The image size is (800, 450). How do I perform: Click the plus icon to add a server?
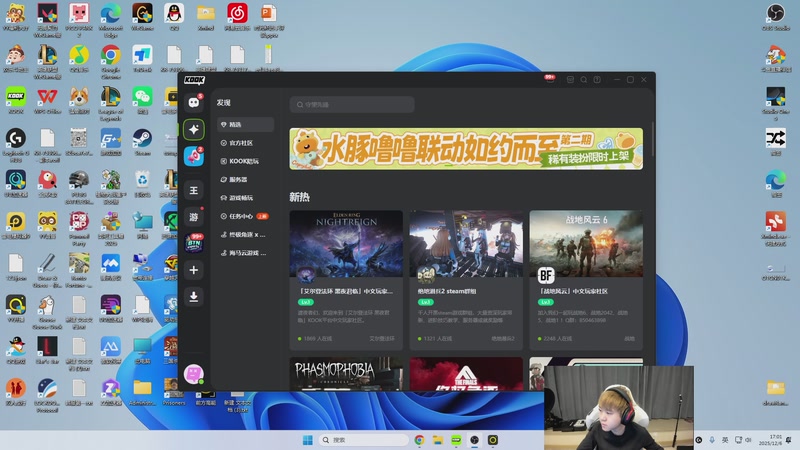194,270
